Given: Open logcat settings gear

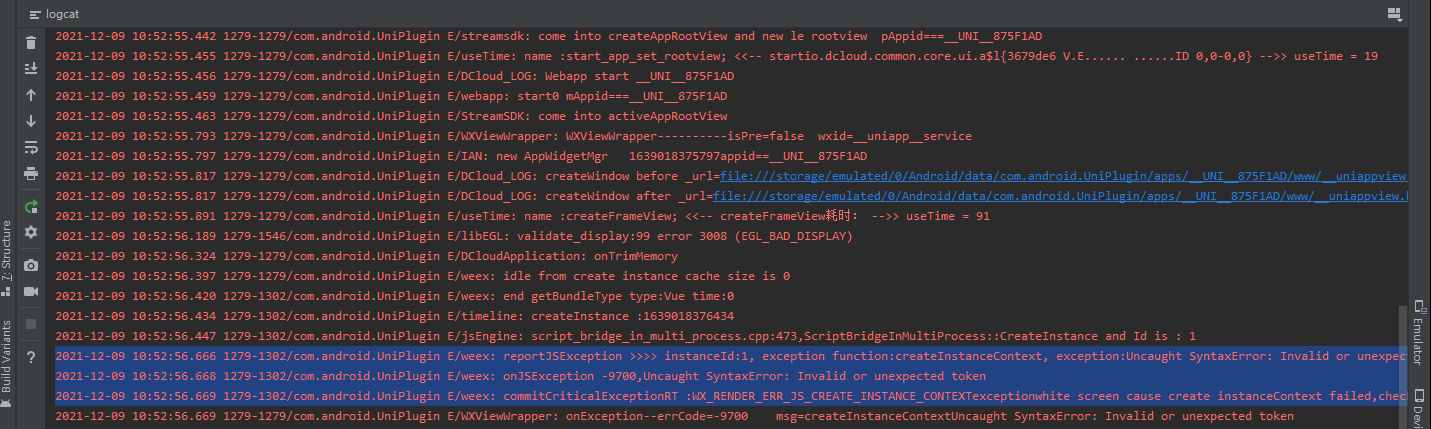Looking at the screenshot, I should [31, 232].
